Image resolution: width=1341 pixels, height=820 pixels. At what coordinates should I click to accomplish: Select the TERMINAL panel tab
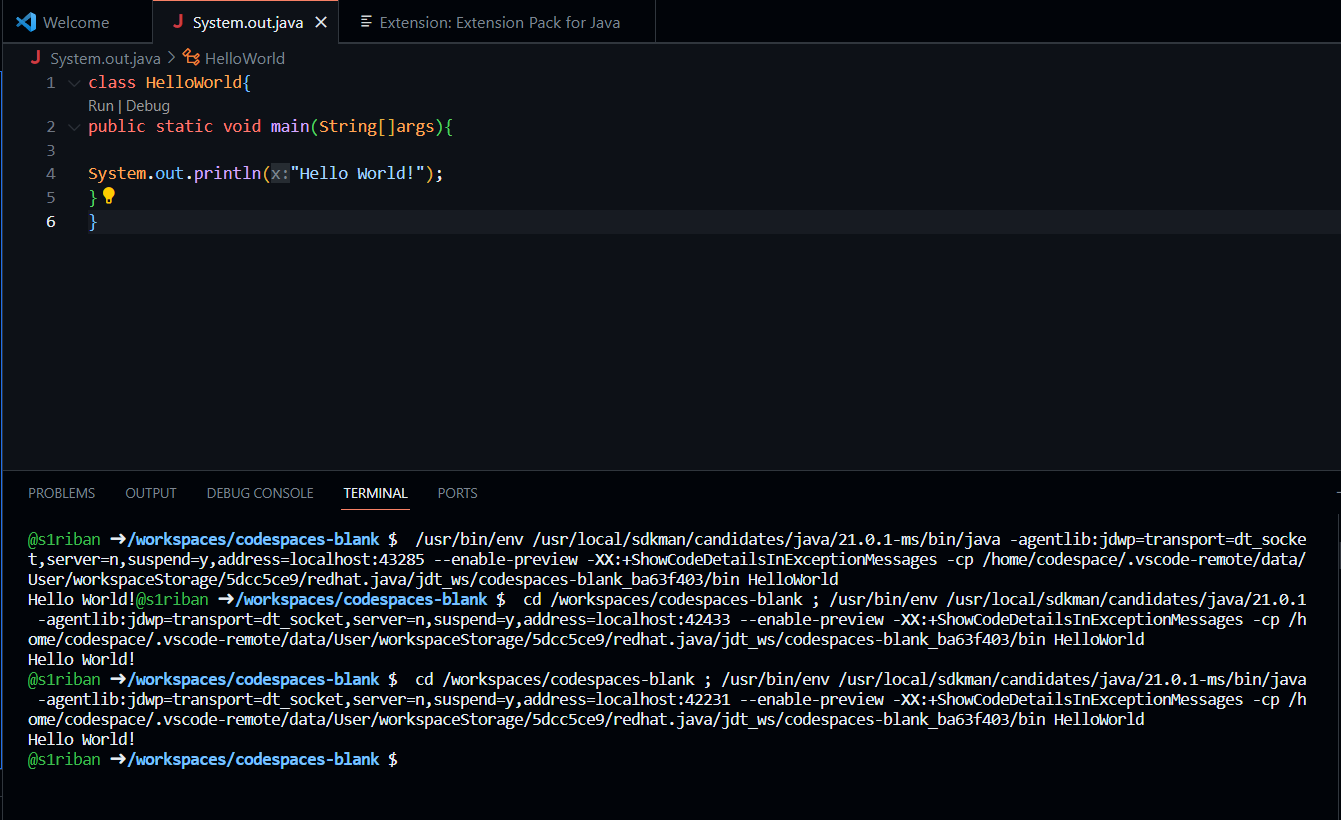[376, 493]
